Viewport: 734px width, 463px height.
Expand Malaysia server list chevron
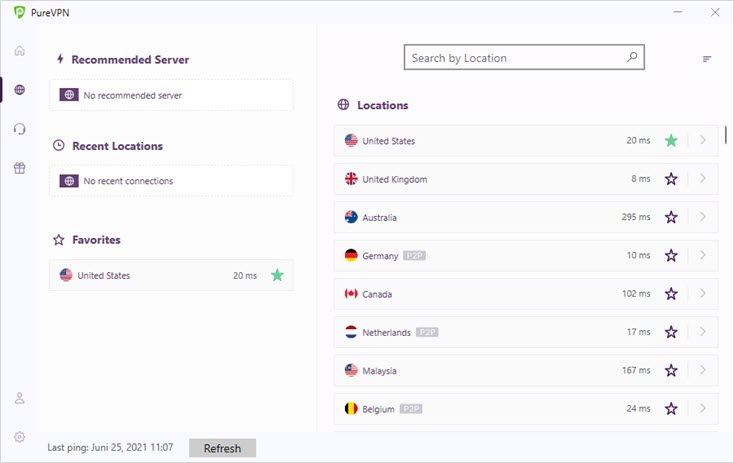tap(703, 370)
